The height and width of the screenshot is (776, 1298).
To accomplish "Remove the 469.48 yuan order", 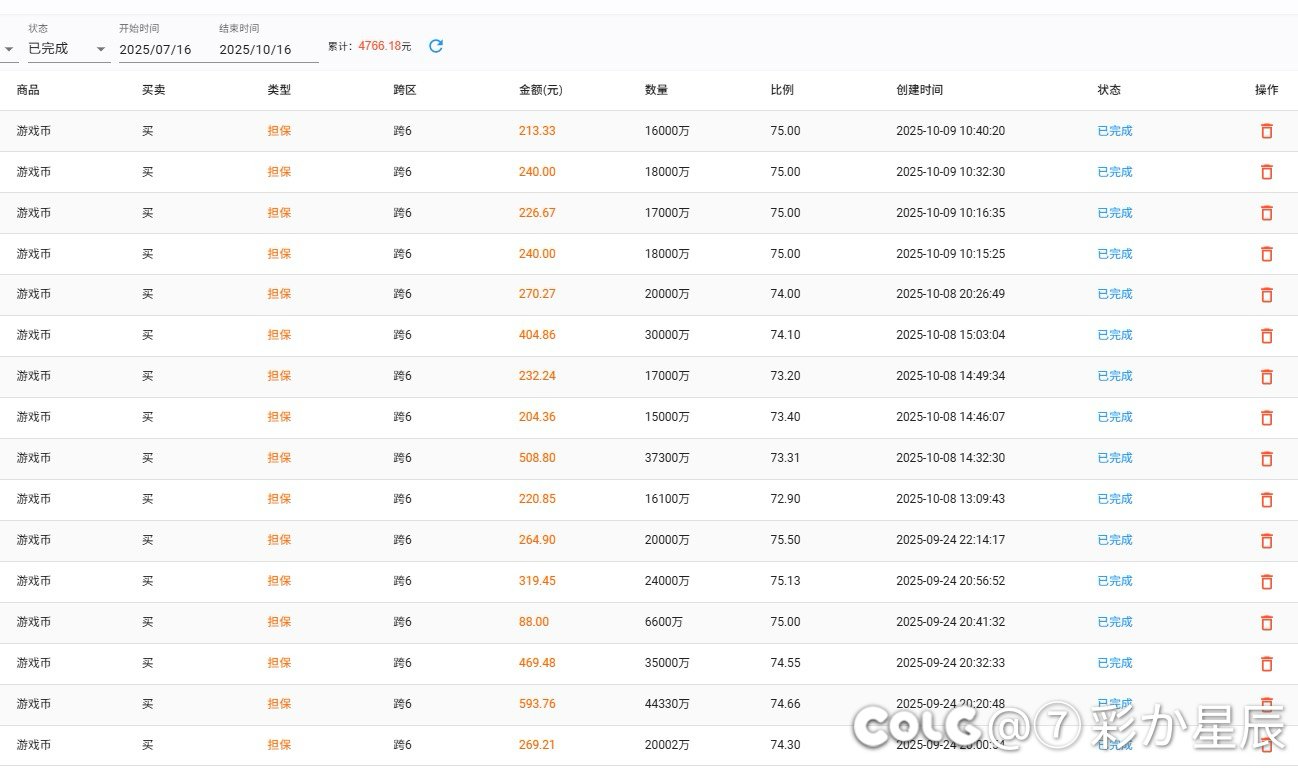I will point(1266,664).
